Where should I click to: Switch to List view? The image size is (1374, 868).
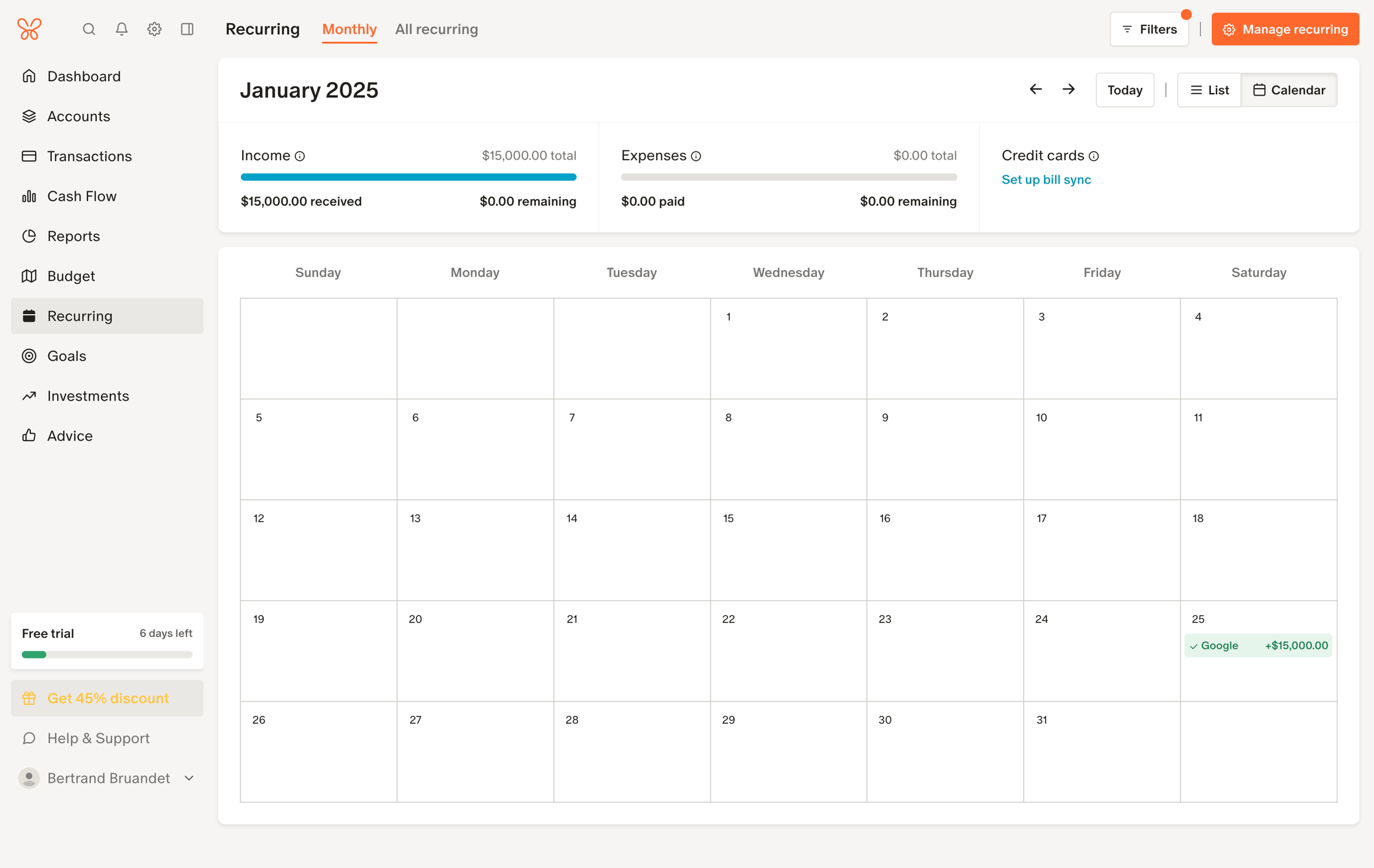point(1209,90)
